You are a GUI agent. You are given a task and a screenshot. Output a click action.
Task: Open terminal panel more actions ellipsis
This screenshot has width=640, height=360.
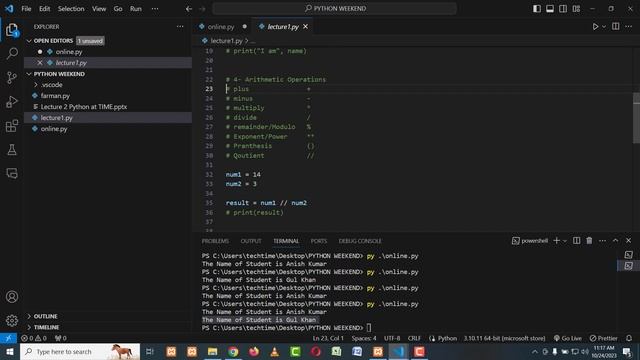[x=602, y=241]
